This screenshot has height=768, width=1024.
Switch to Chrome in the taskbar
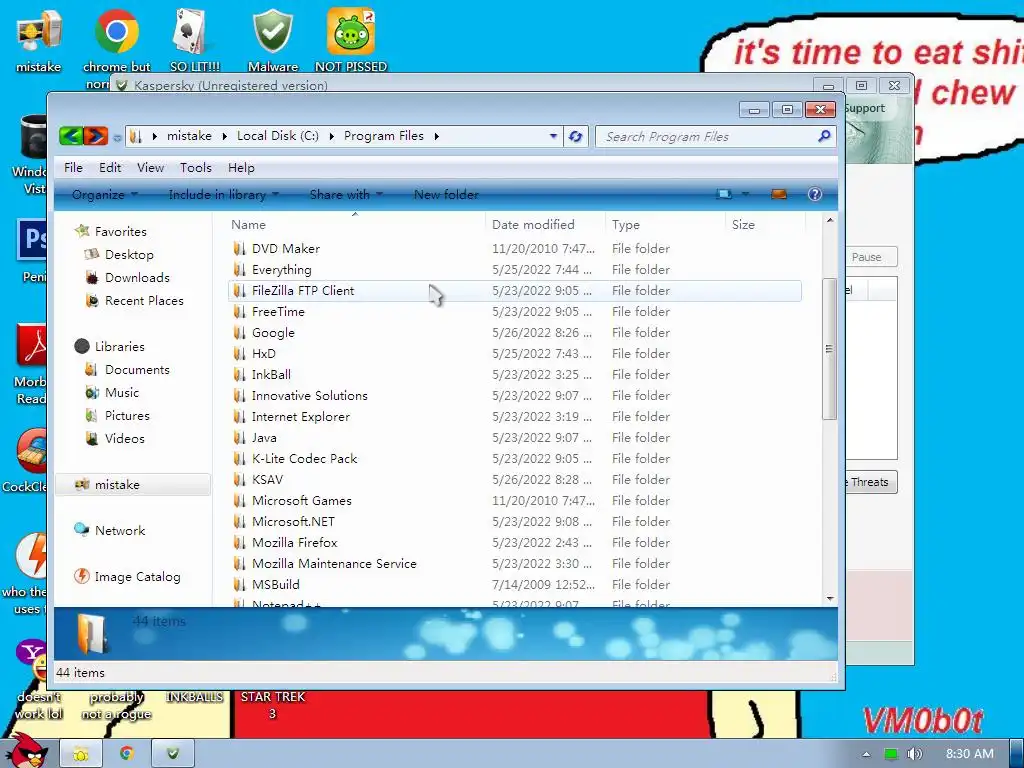[127, 754]
